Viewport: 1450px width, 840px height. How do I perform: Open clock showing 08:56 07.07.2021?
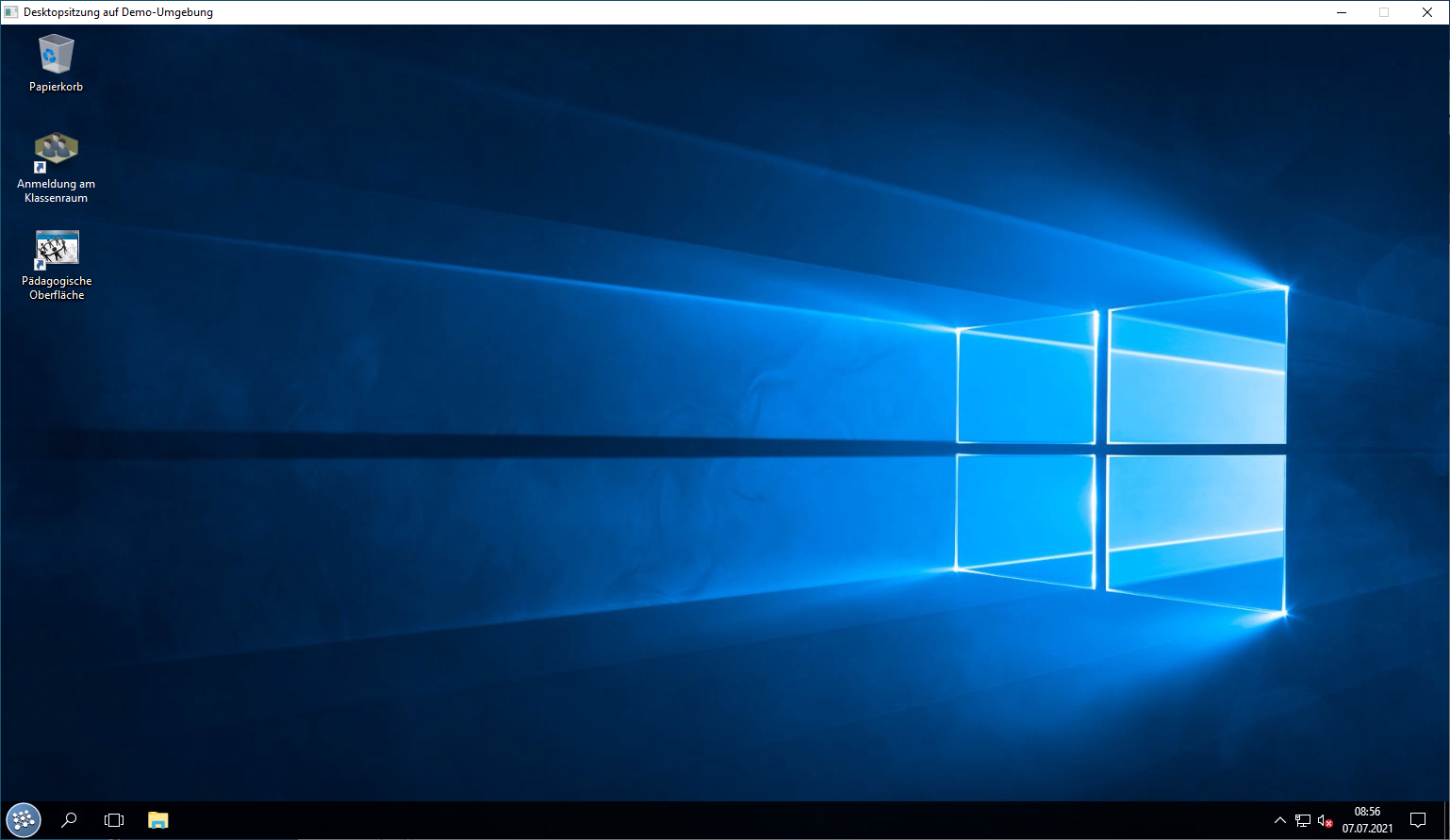click(1367, 820)
